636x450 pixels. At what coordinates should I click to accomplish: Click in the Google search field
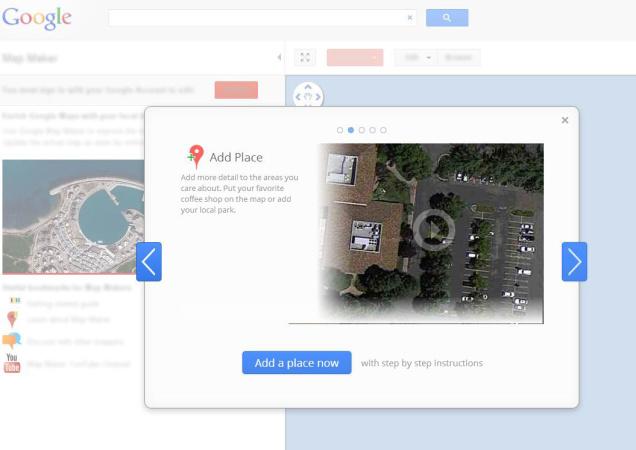pyautogui.click(x=255, y=18)
